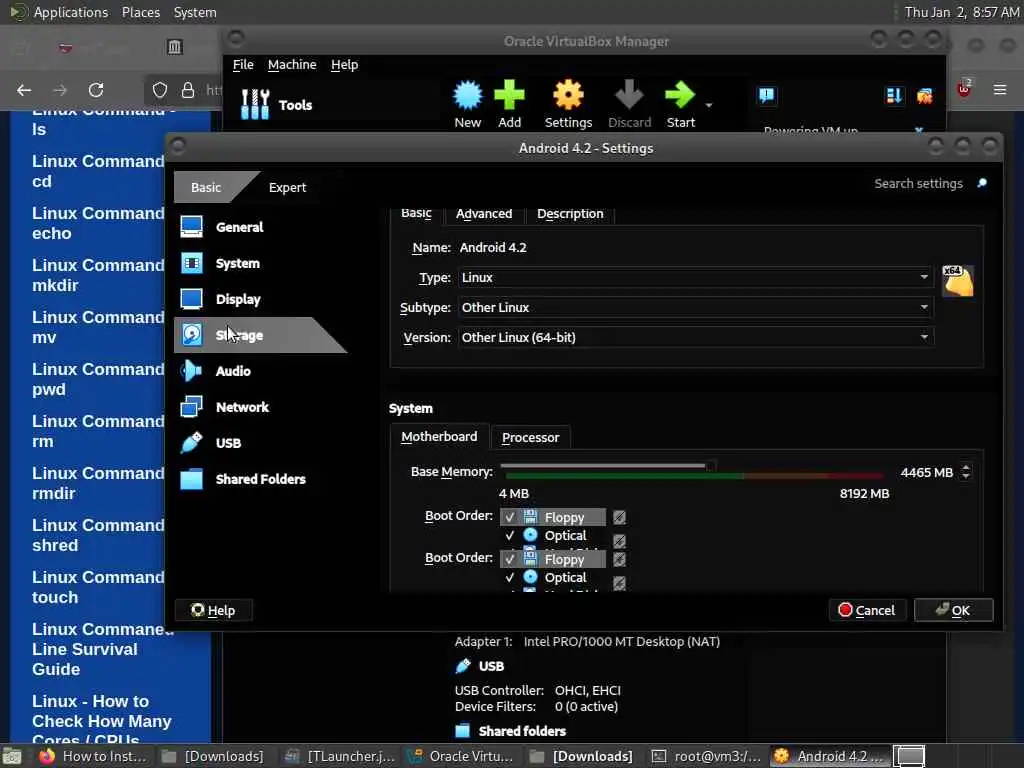The image size is (1024, 768).
Task: Open the System settings category
Action: click(221, 263)
